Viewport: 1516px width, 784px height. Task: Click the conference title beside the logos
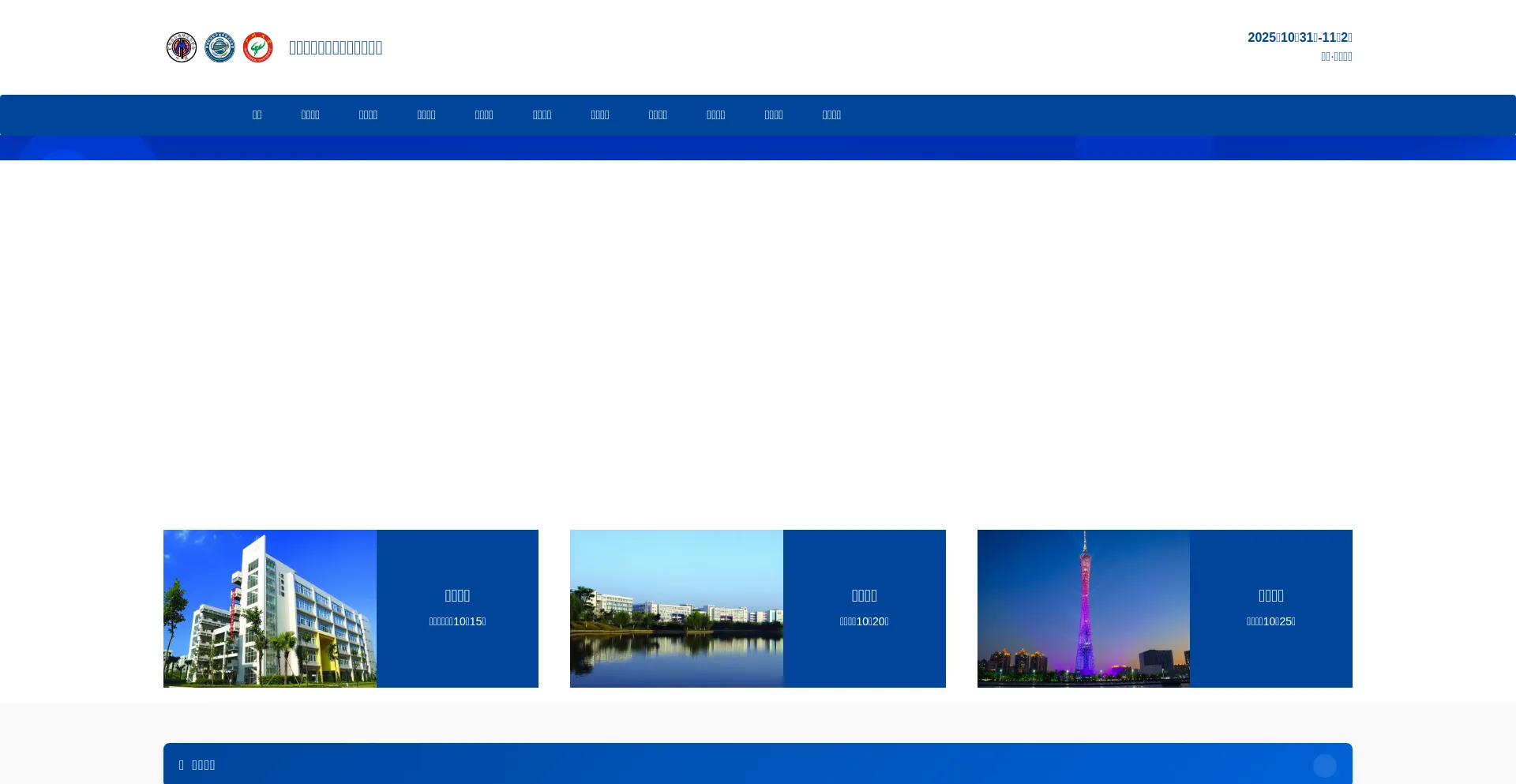(336, 47)
